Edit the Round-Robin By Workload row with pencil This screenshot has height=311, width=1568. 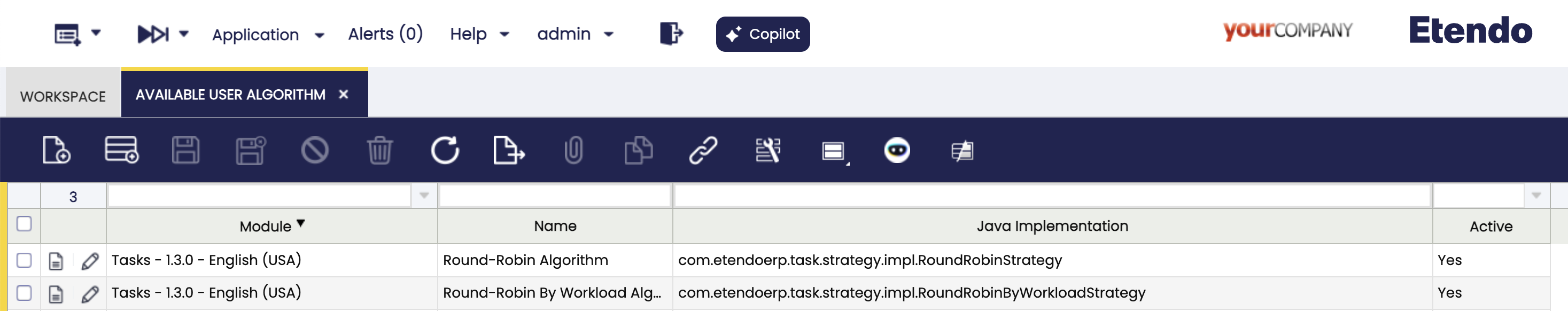coord(90,294)
